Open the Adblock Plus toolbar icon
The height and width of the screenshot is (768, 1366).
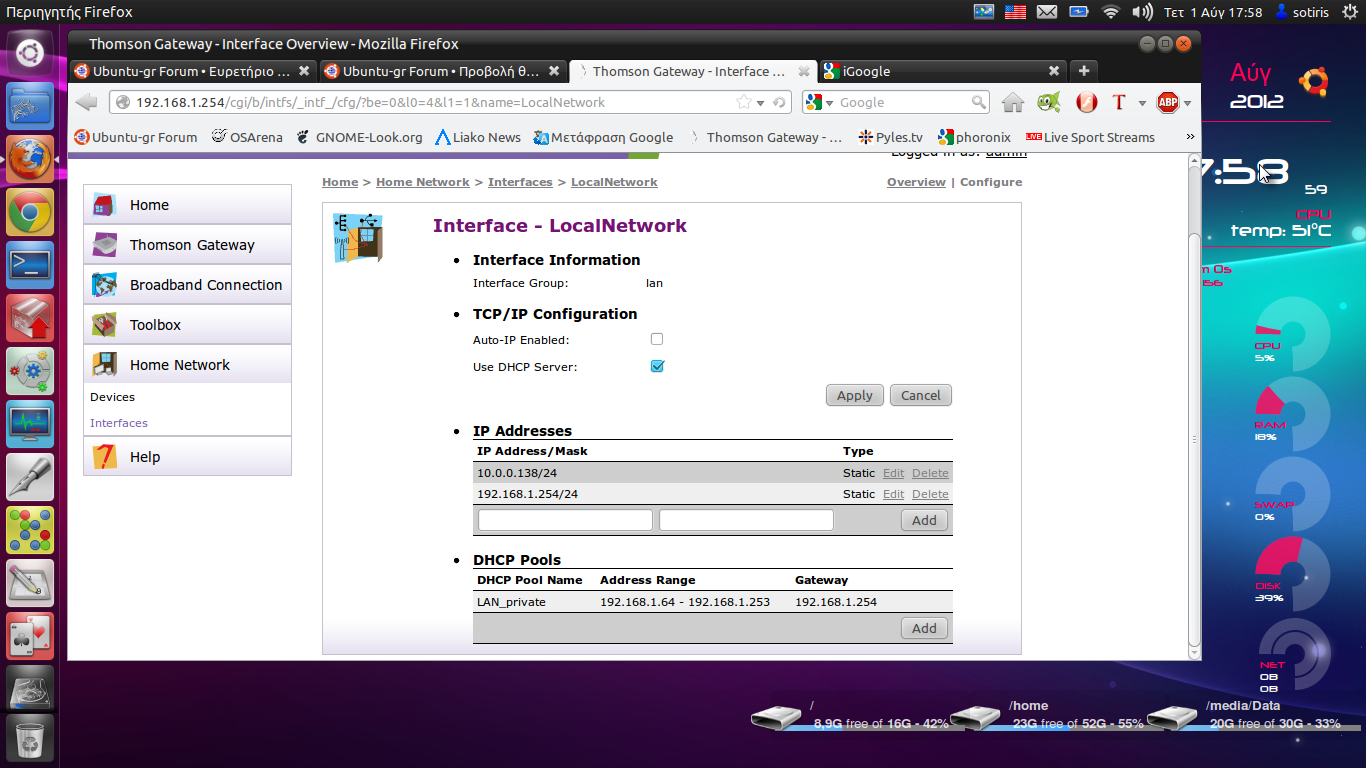pos(1166,102)
